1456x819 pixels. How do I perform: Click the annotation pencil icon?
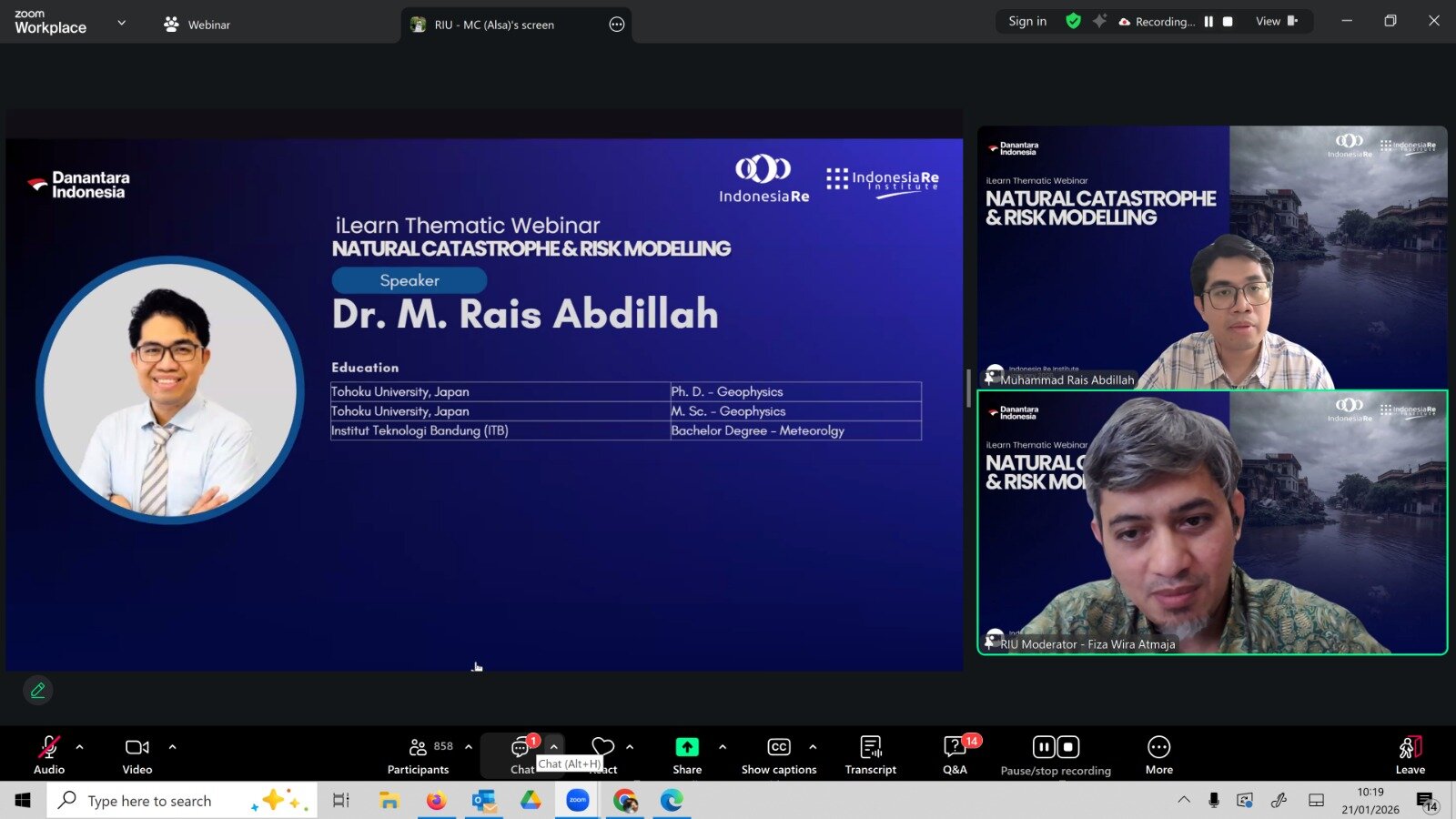(38, 691)
